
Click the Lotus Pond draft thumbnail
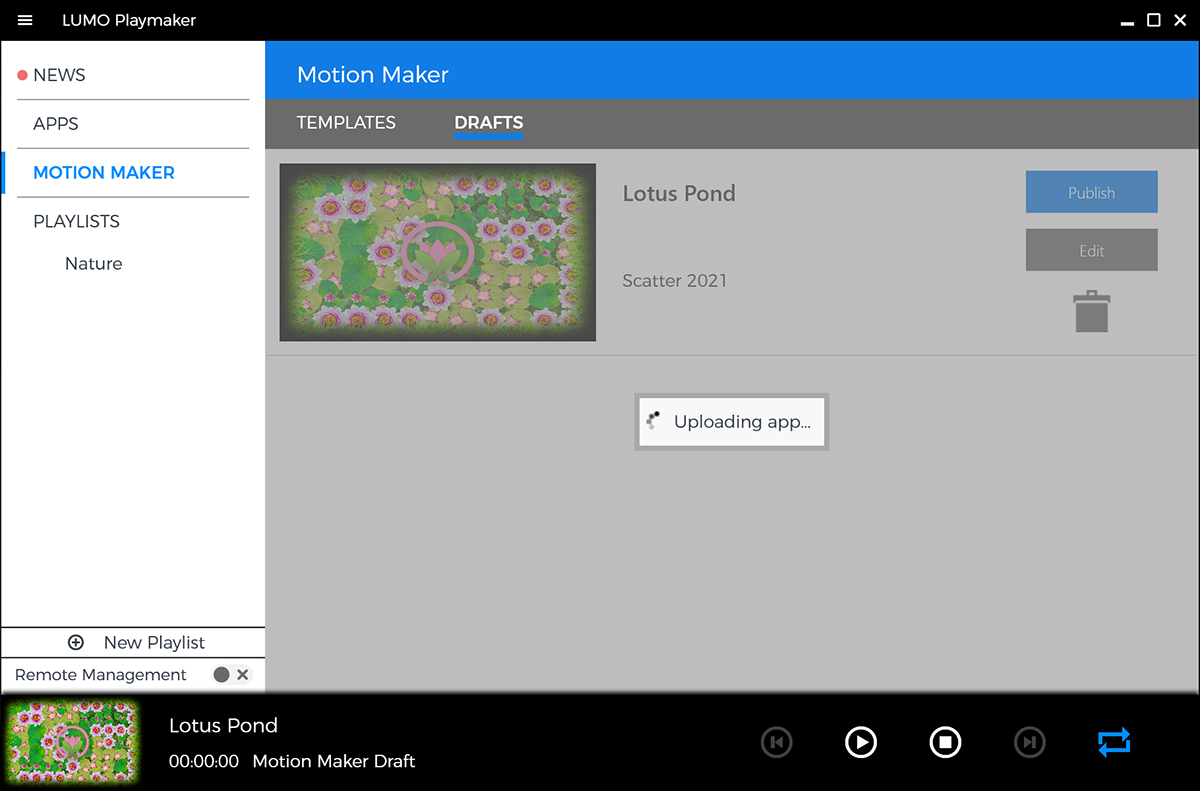coord(438,253)
